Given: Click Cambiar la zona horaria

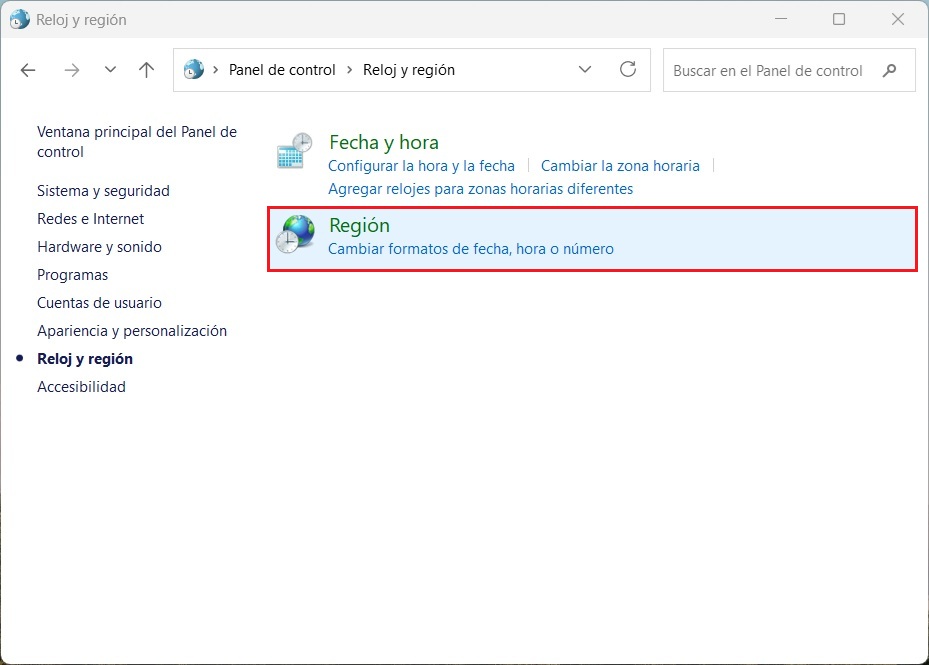Looking at the screenshot, I should point(620,165).
